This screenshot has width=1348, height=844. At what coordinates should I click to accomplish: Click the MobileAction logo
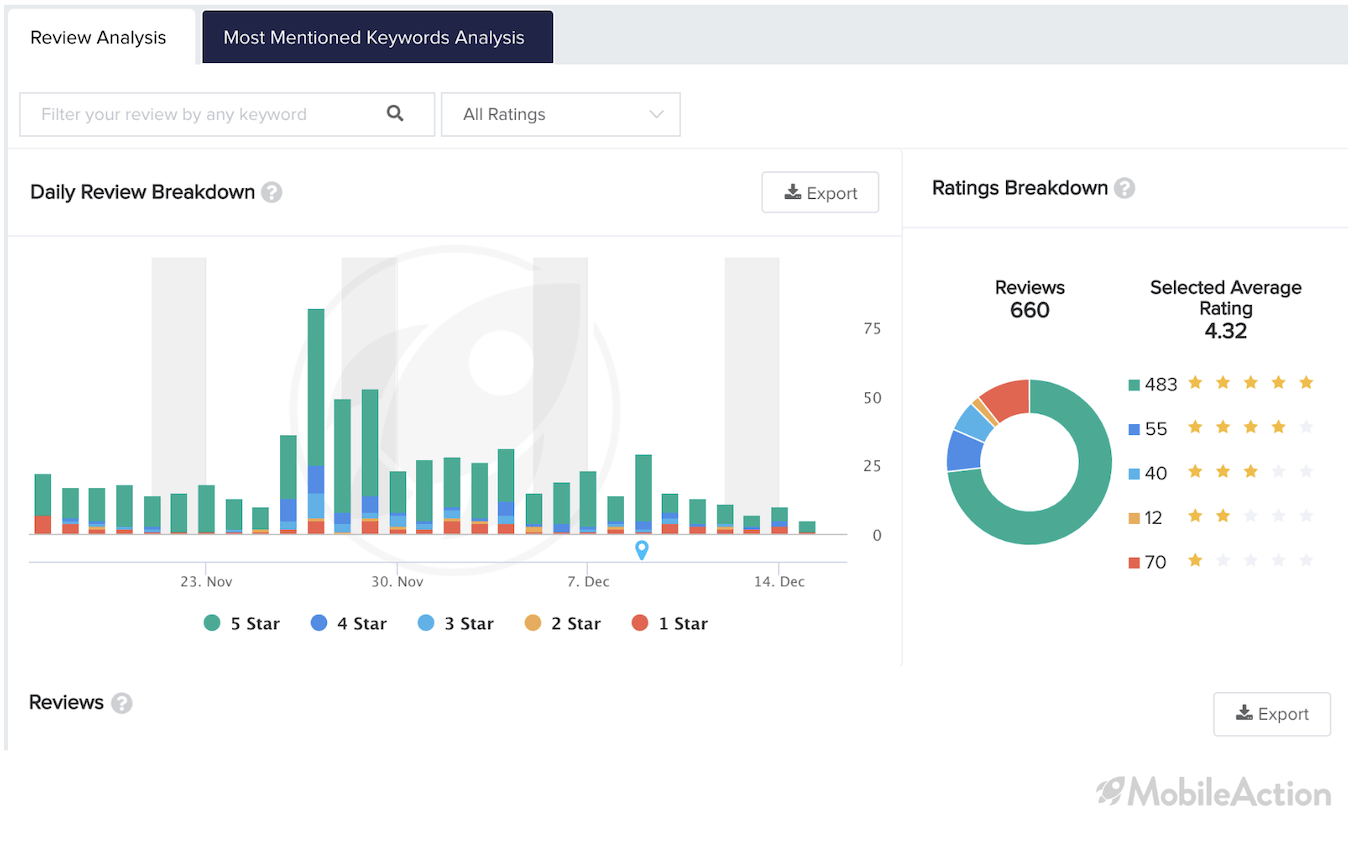click(1213, 792)
